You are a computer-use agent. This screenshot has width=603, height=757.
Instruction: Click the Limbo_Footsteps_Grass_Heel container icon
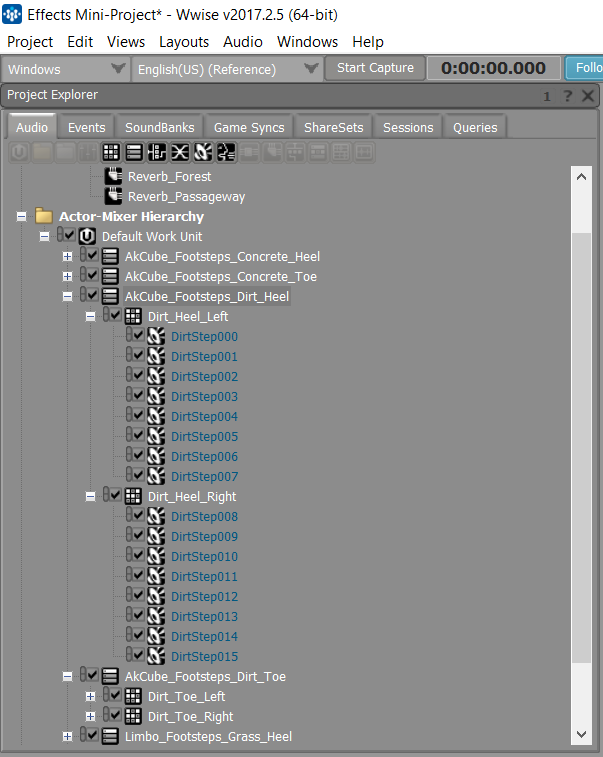point(111,736)
